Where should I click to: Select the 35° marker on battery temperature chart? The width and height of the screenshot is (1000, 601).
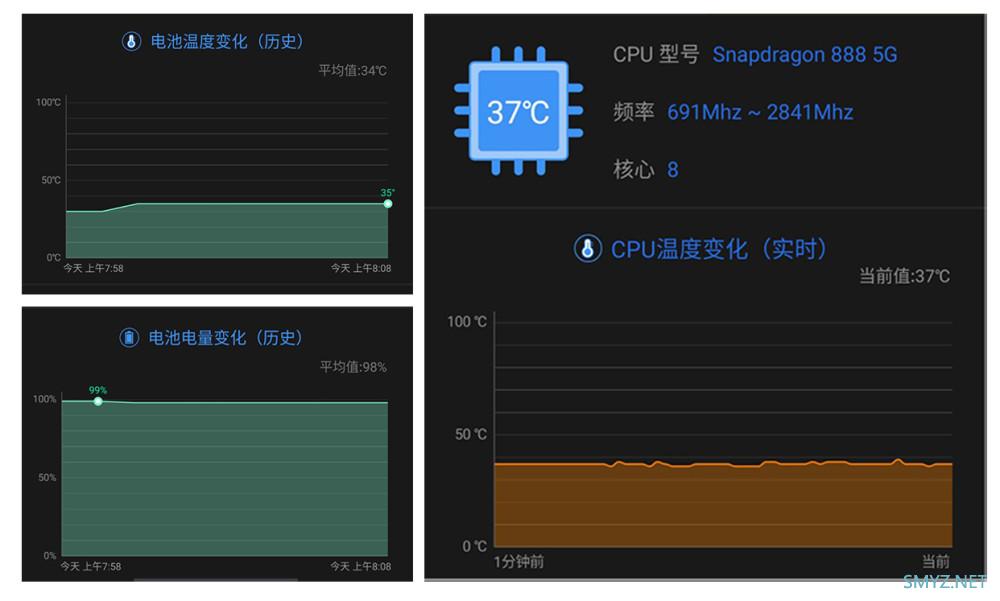(388, 204)
